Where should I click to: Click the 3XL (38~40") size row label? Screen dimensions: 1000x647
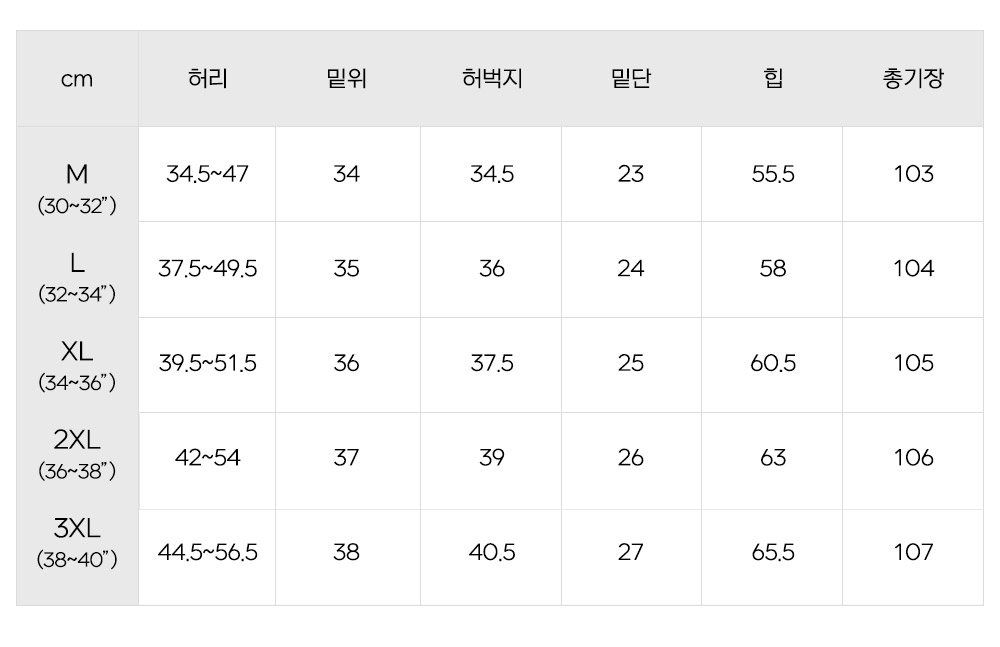click(77, 541)
